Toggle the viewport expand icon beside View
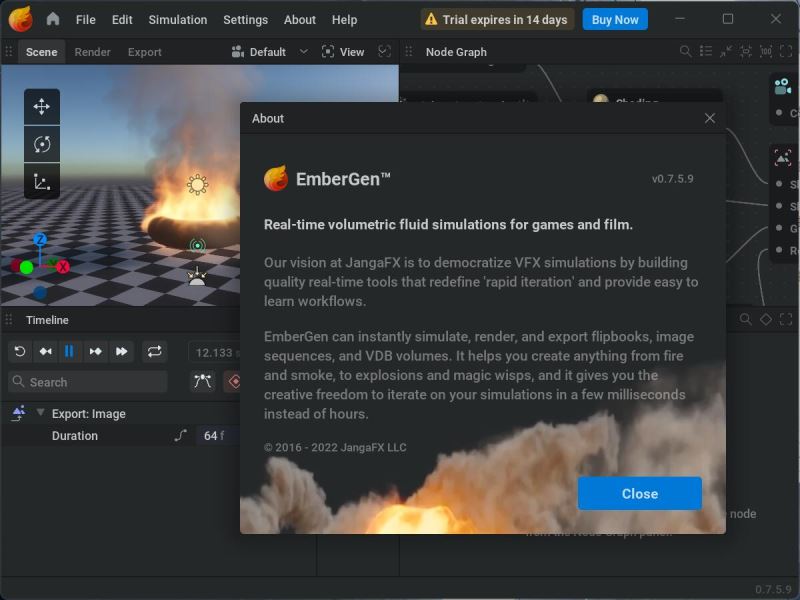 pyautogui.click(x=384, y=52)
